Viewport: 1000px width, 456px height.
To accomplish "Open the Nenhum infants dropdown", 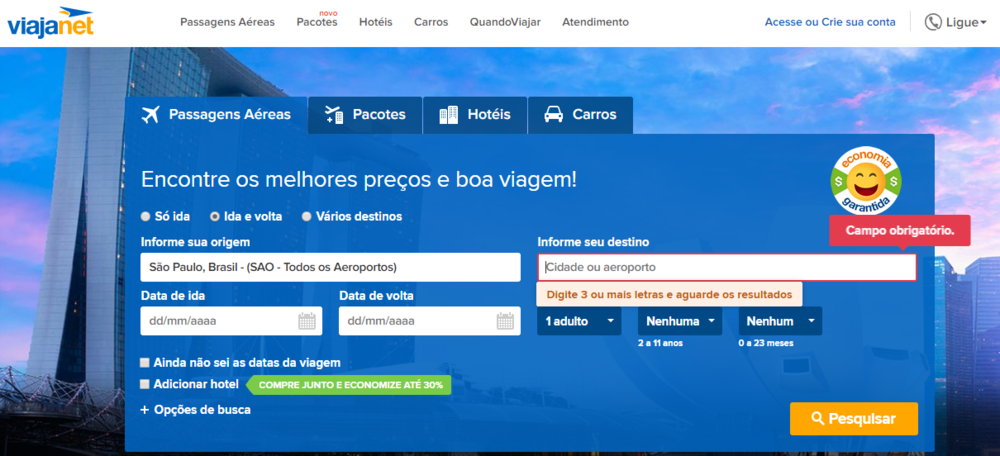I will pyautogui.click(x=781, y=321).
